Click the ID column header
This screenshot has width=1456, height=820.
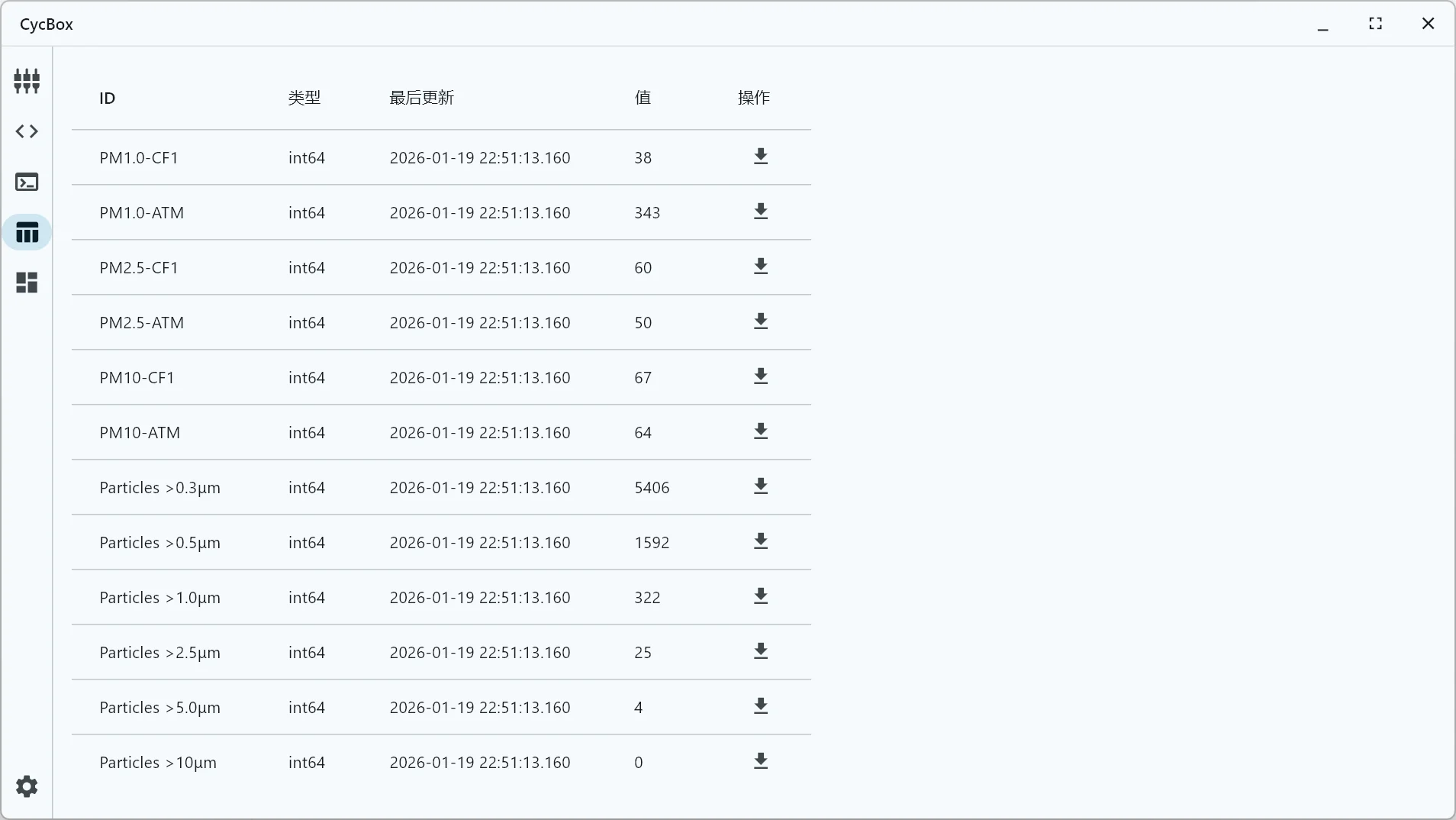click(x=108, y=98)
